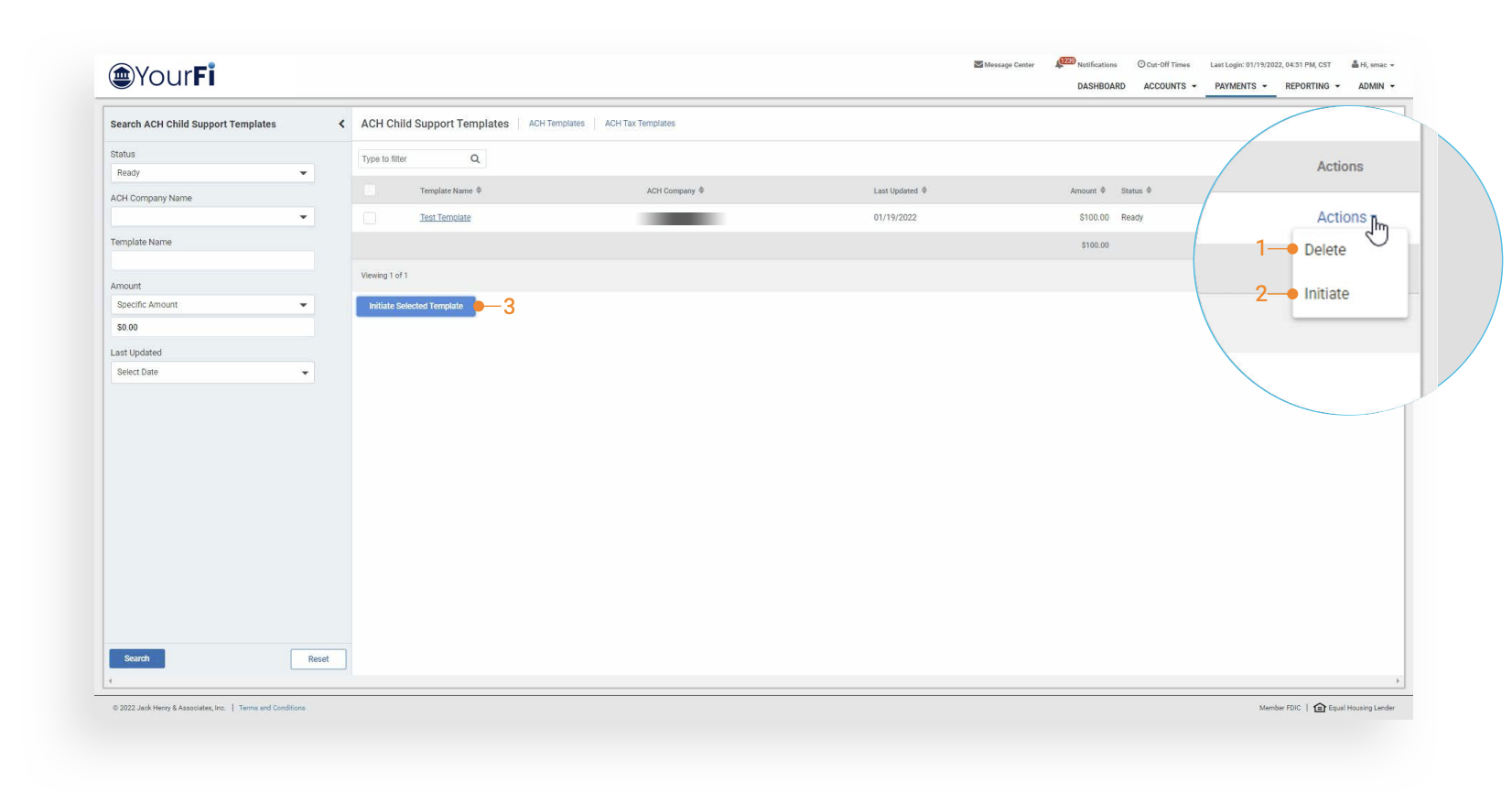This screenshot has height=793, width=1512.
Task: Open the Last Updated Select Date dropdown
Action: coord(212,373)
